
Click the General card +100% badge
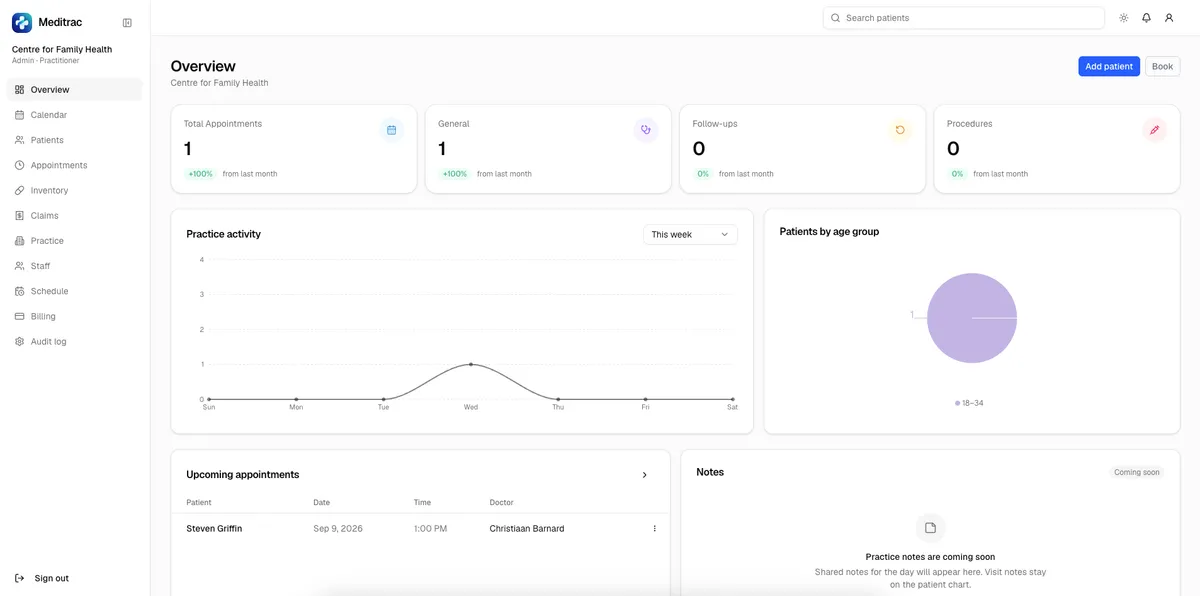coord(455,174)
